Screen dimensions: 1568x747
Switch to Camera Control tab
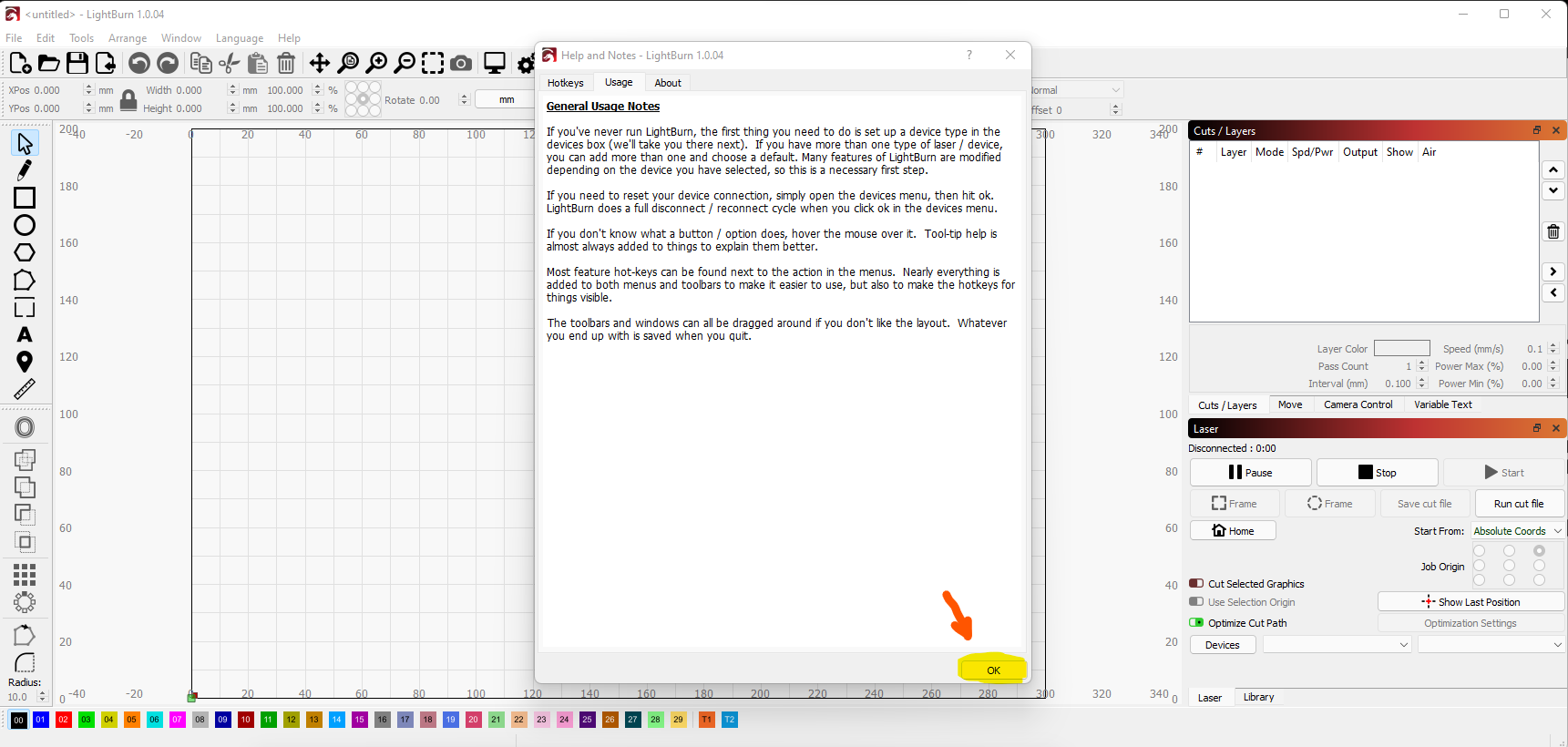(1358, 404)
